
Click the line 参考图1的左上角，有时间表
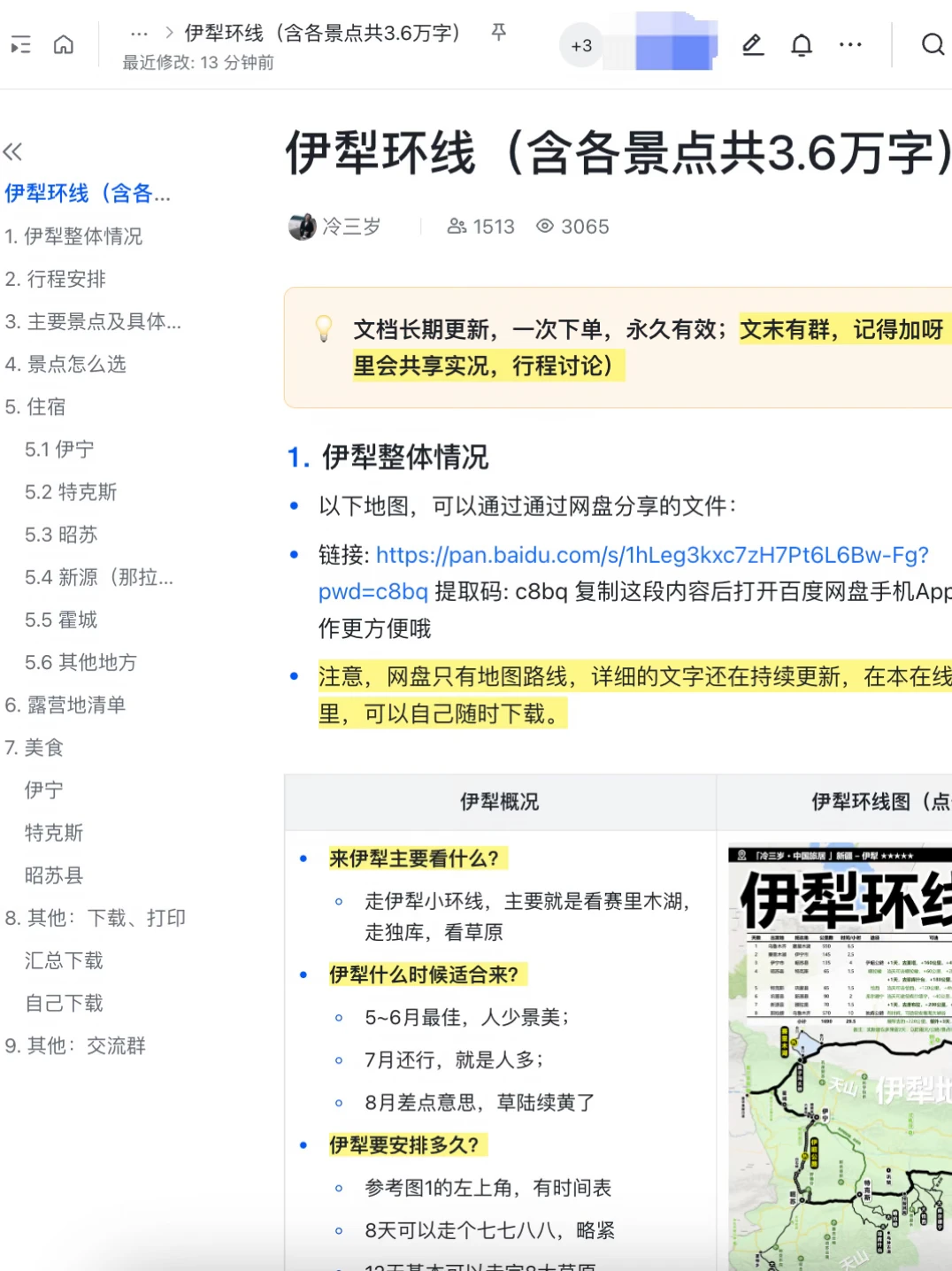pyautogui.click(x=488, y=1188)
